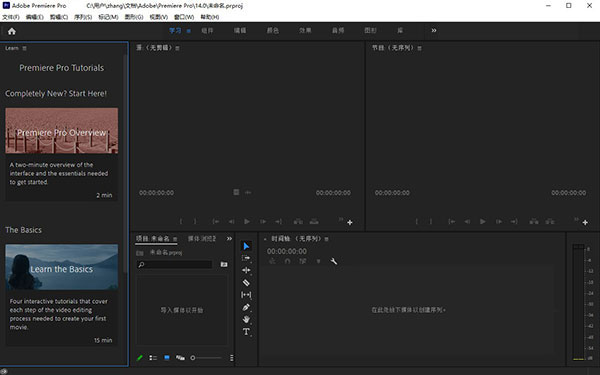Viewport: 600px width, 375px height.
Task: Toggle nest-or-individual-clips insert mode
Action: [272, 261]
